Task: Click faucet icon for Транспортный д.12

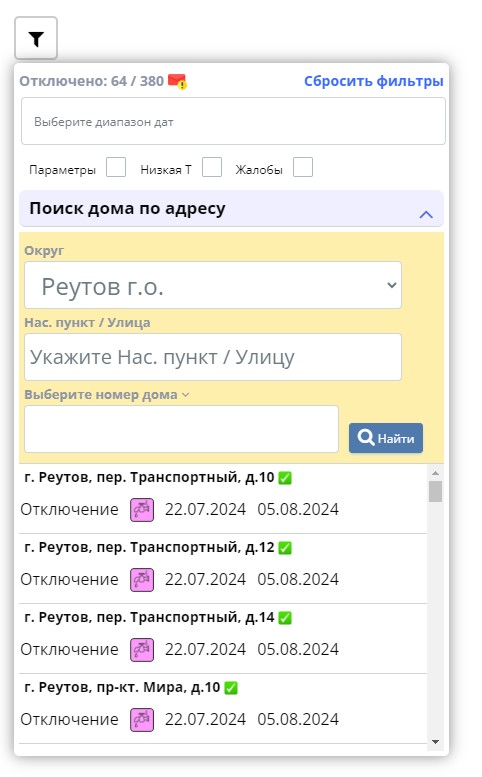Action: 142,580
